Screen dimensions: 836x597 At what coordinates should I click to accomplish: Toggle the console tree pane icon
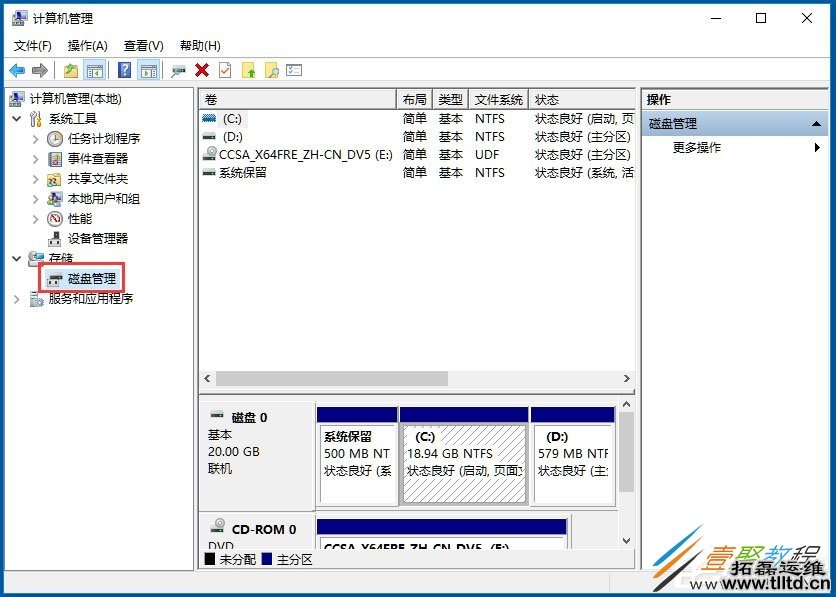pos(93,70)
